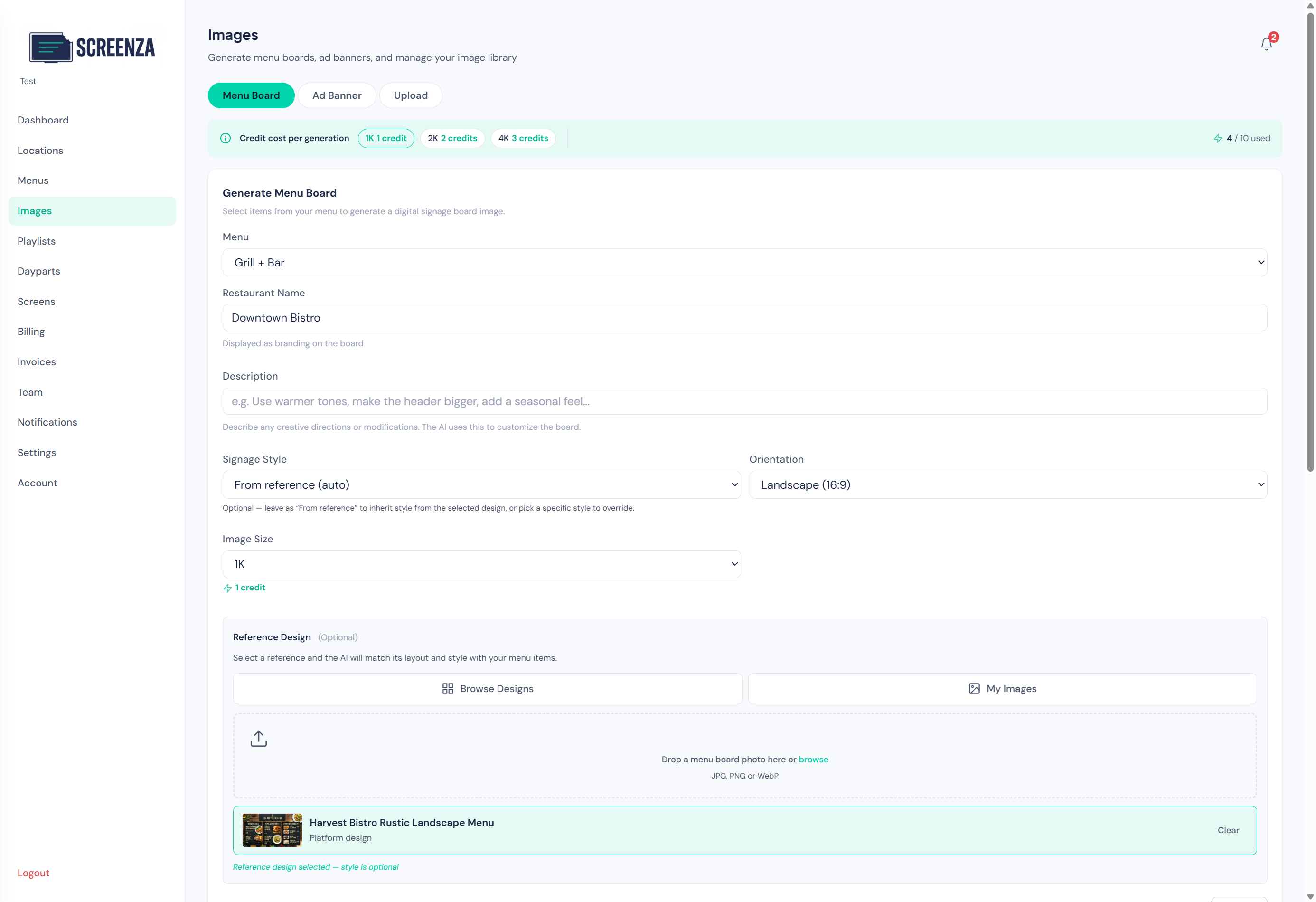The image size is (1316, 902).
Task: Select the 1K 1 credit option
Action: tap(386, 138)
